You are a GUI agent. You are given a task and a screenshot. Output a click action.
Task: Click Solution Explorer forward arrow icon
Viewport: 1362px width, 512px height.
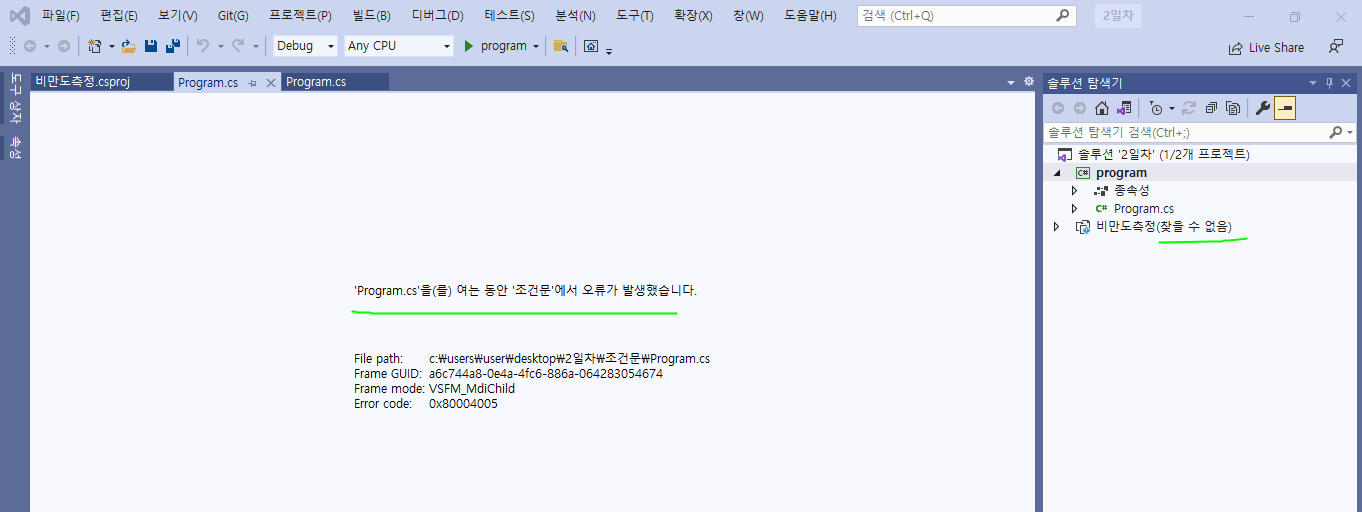1080,108
